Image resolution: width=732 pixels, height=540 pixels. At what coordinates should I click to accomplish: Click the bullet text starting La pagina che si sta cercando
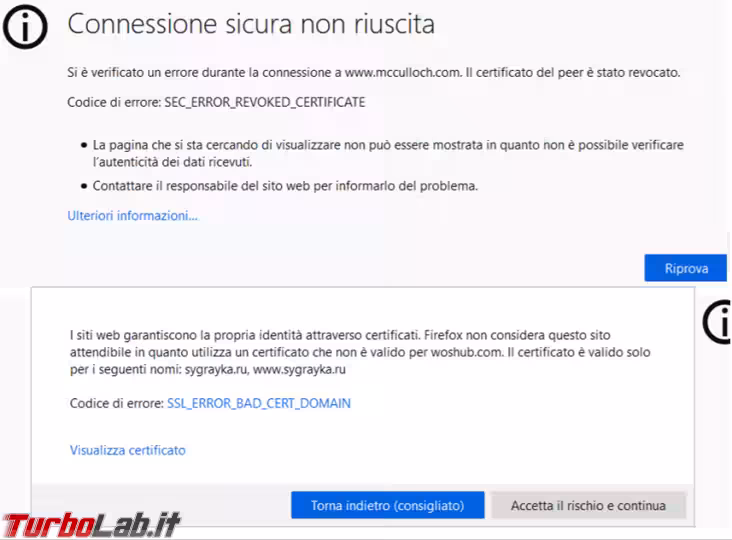pyautogui.click(x=388, y=153)
